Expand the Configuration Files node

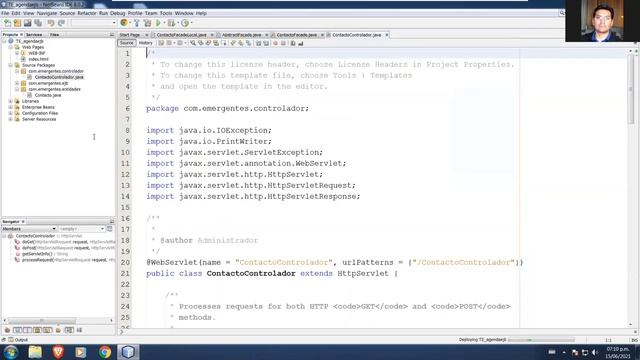click(x=11, y=113)
